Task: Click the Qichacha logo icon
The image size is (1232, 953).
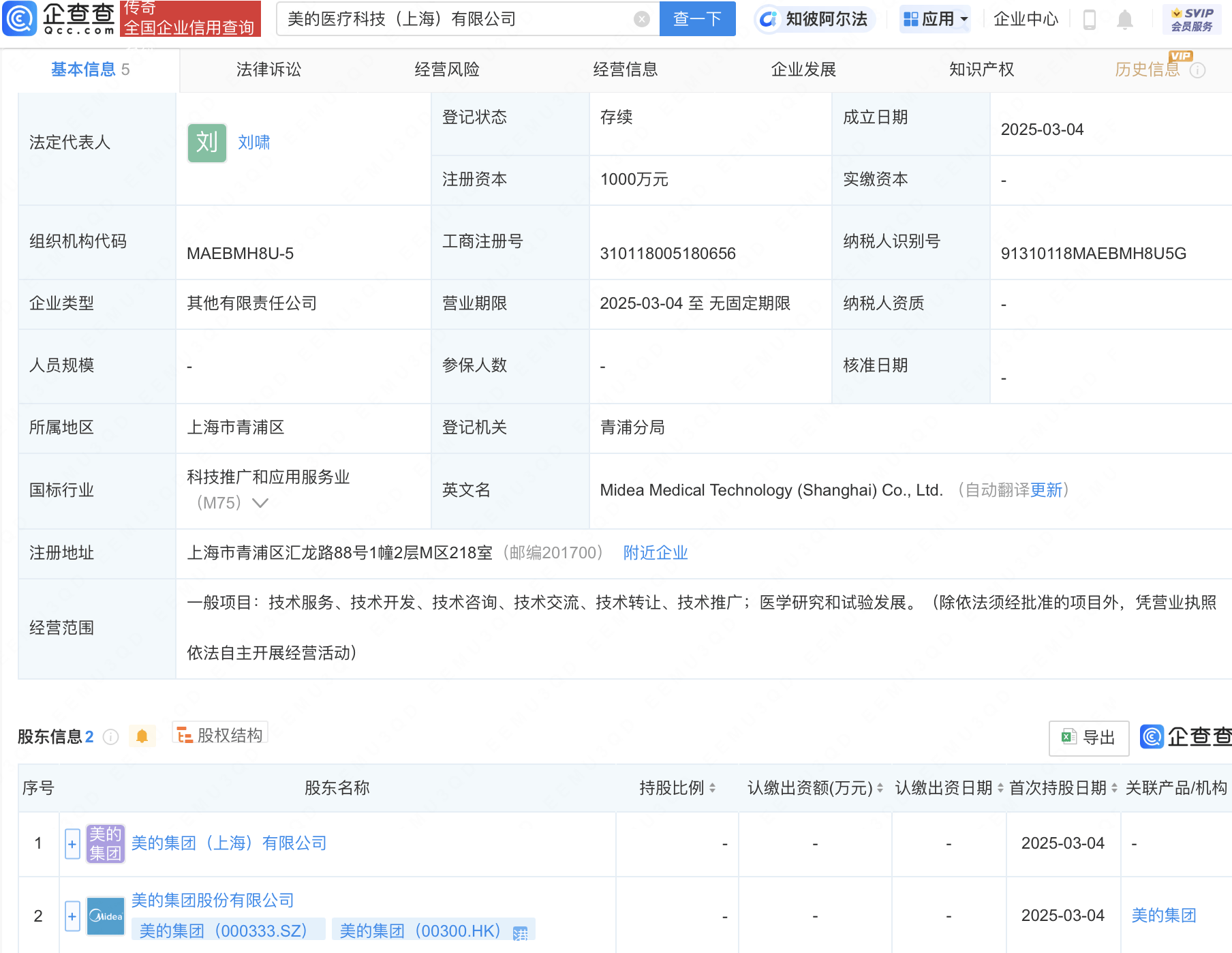Action: (20, 18)
